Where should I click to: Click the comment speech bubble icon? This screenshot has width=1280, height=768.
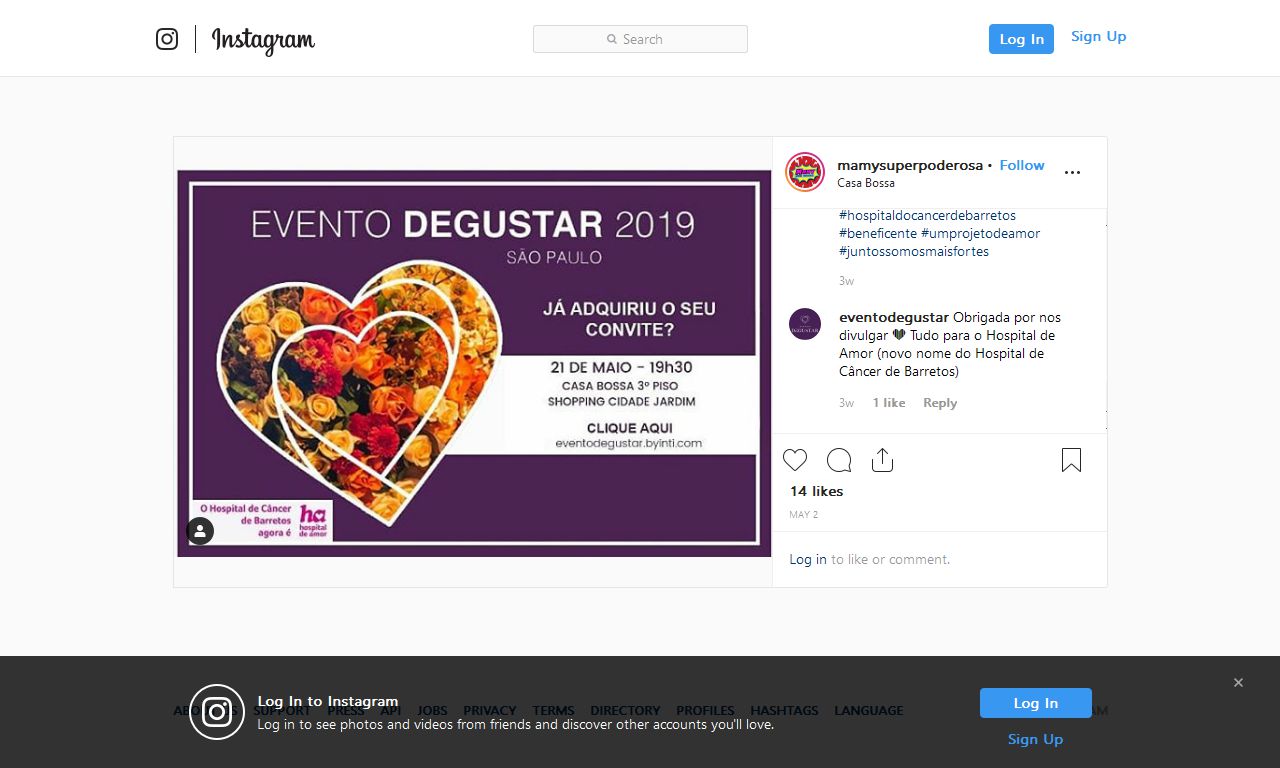(839, 460)
